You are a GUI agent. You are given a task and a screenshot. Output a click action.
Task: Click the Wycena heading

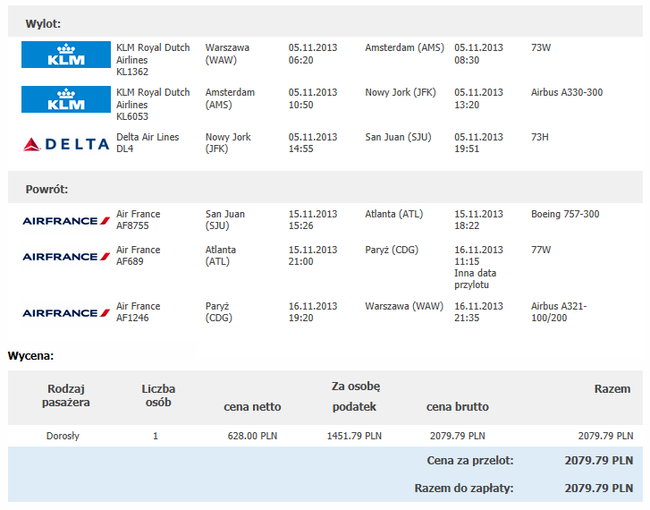pos(31,356)
